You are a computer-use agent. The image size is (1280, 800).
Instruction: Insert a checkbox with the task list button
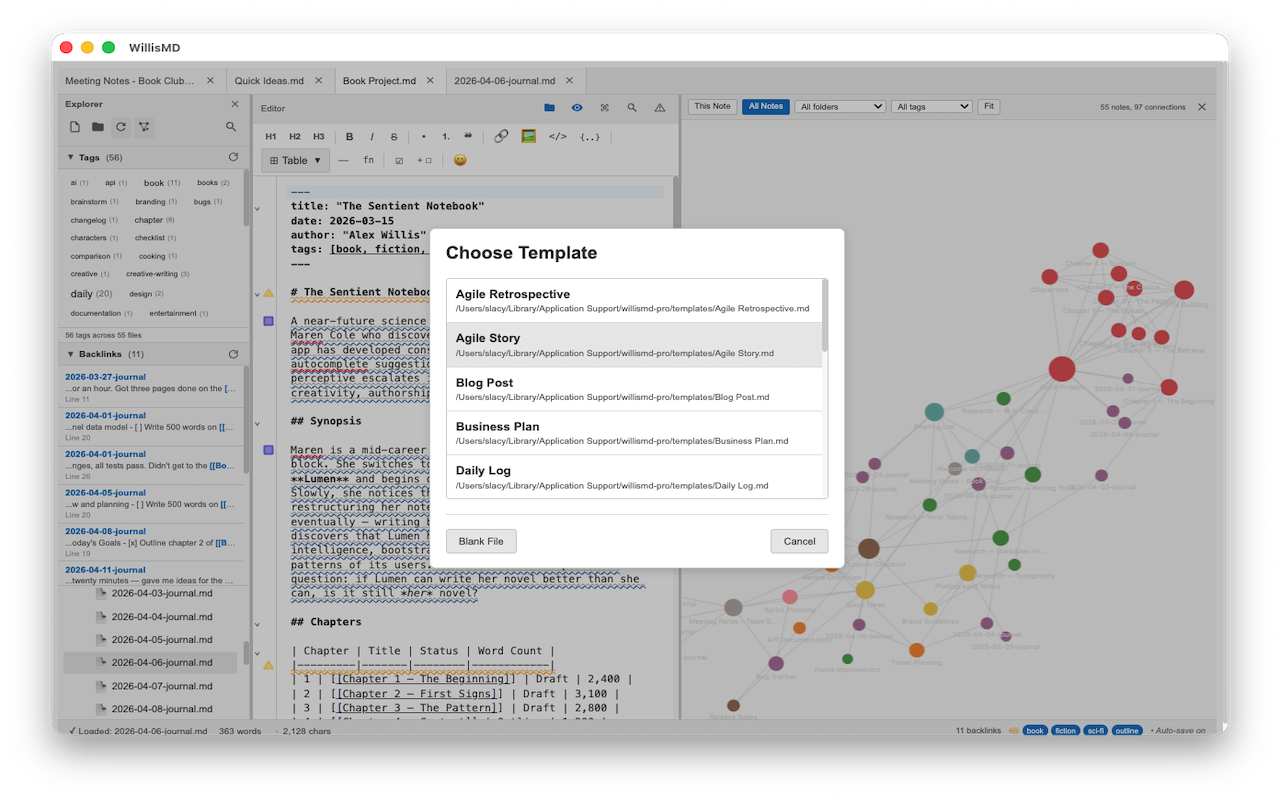[399, 160]
